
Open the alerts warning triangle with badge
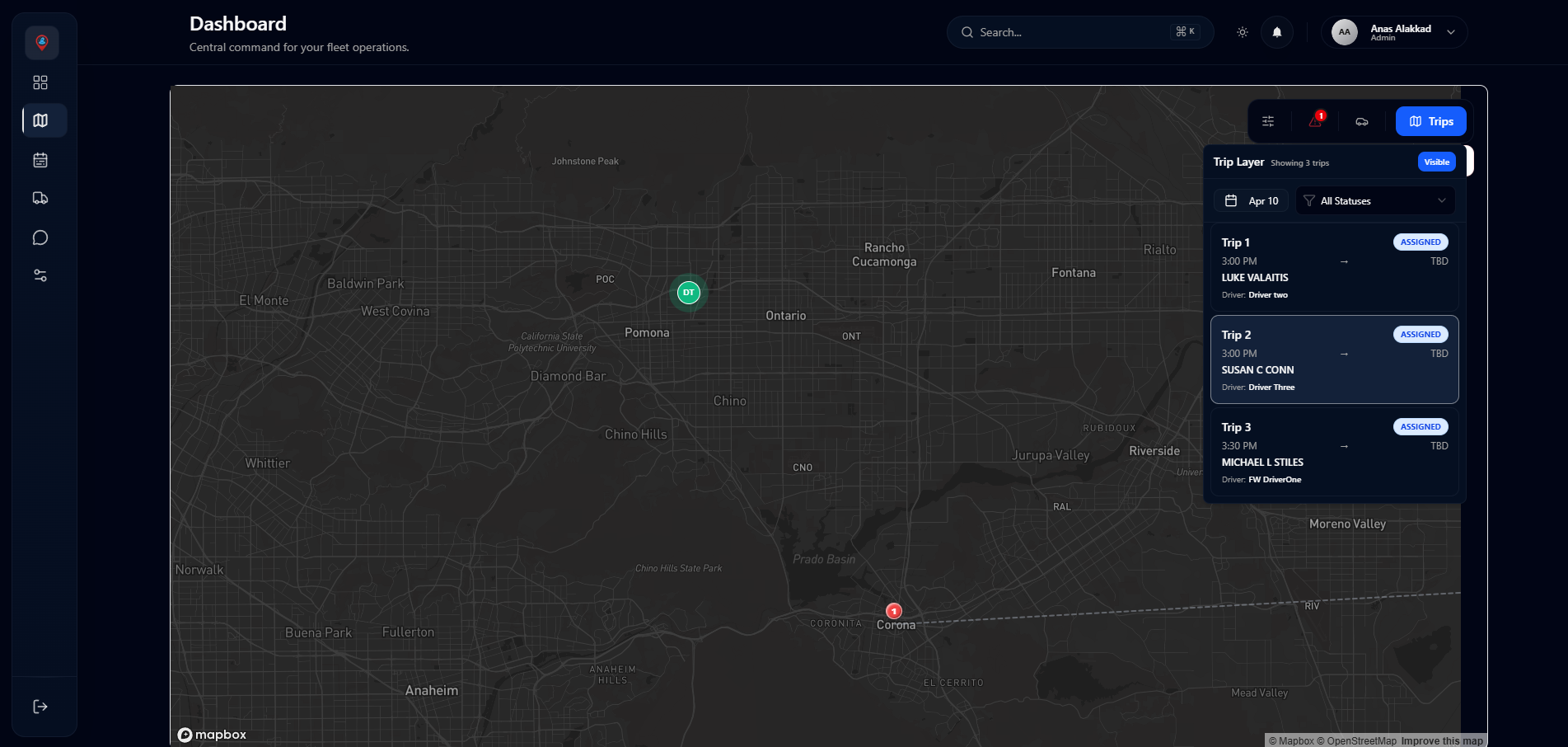1314,121
